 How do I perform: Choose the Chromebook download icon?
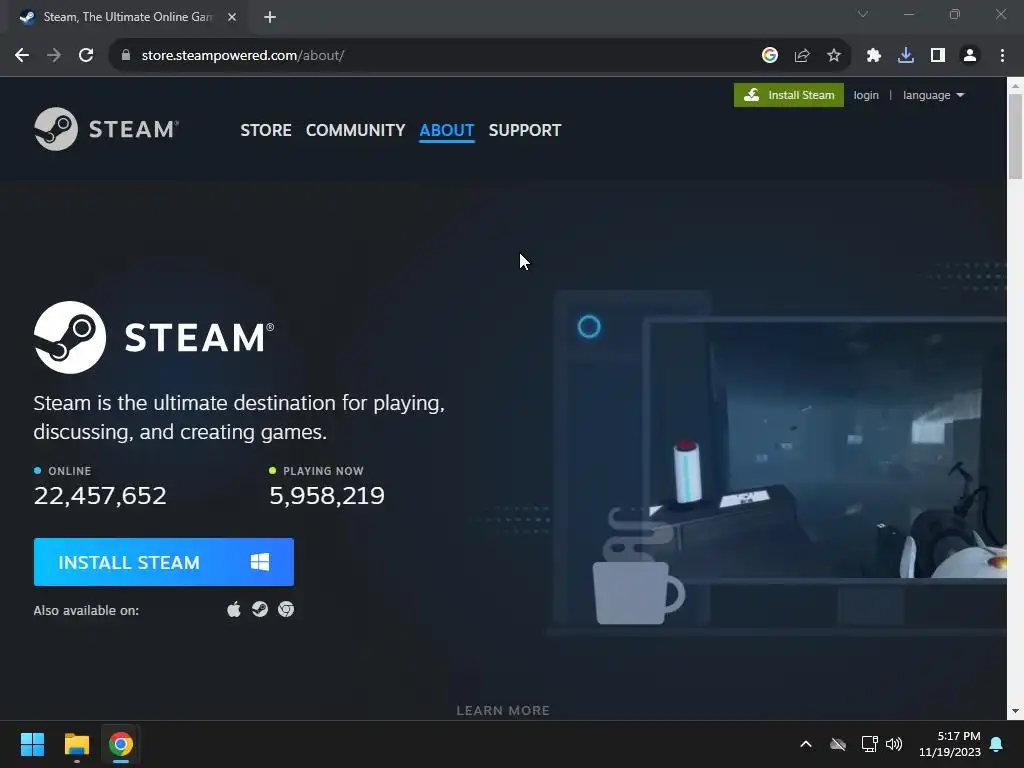(286, 609)
